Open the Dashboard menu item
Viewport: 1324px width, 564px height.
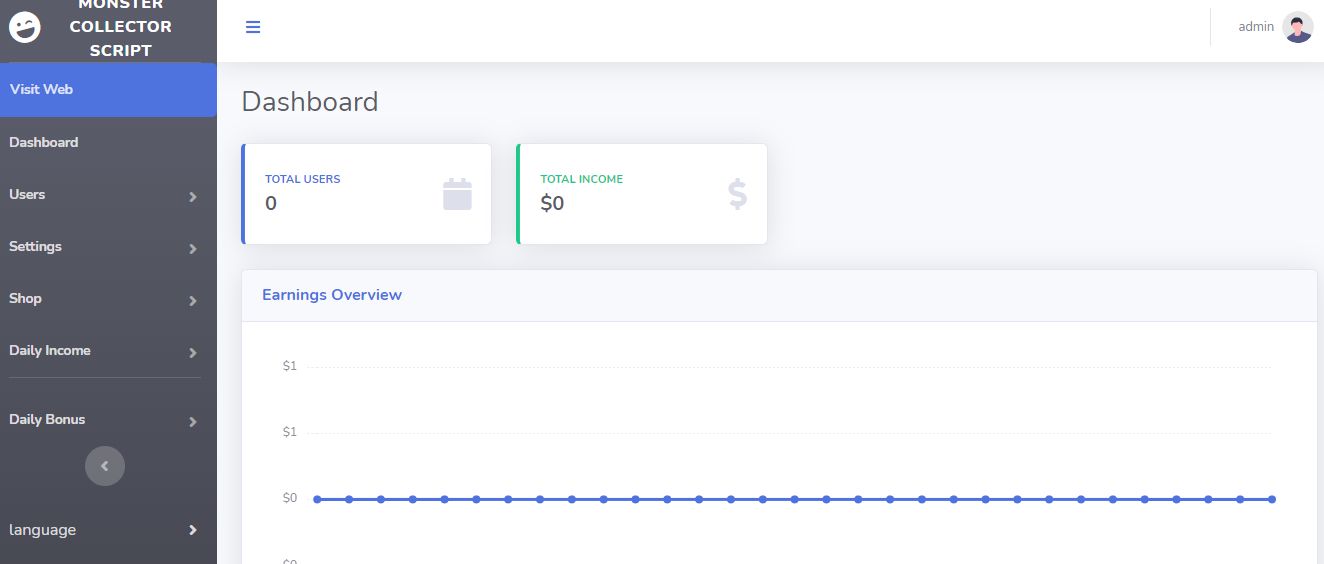[x=44, y=142]
